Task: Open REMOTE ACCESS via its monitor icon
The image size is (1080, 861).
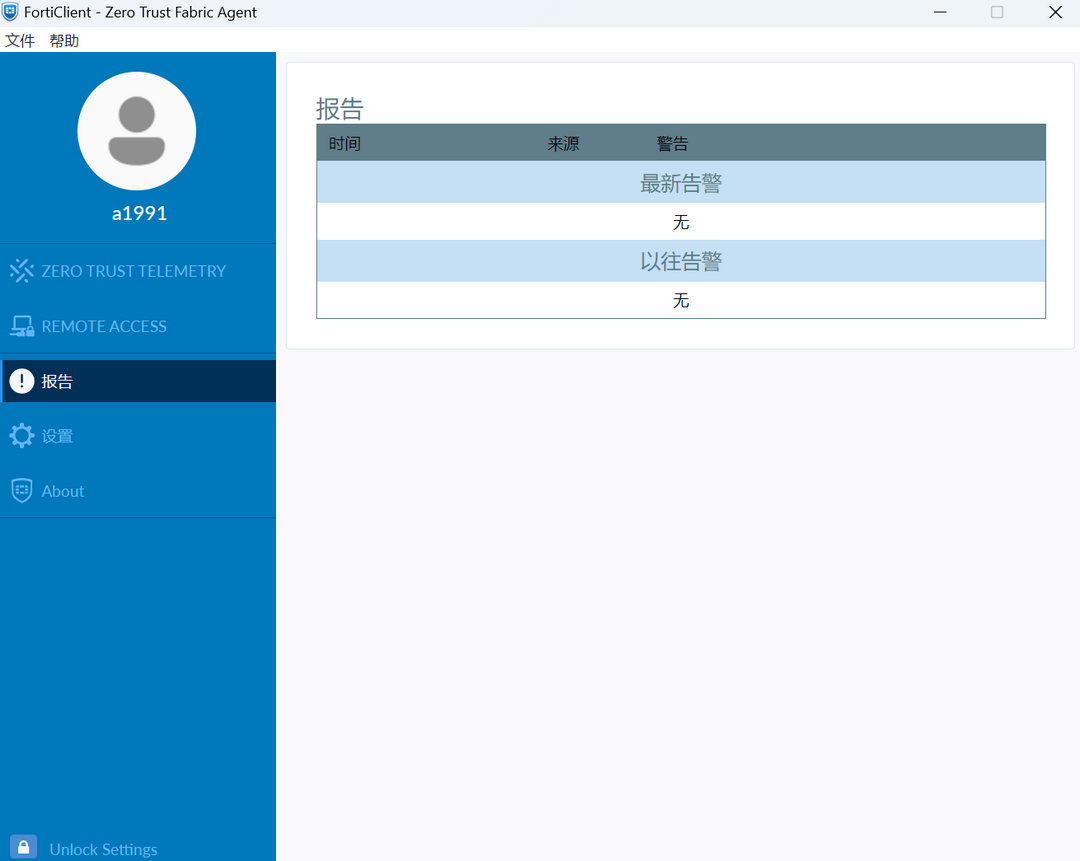Action: pyautogui.click(x=21, y=325)
